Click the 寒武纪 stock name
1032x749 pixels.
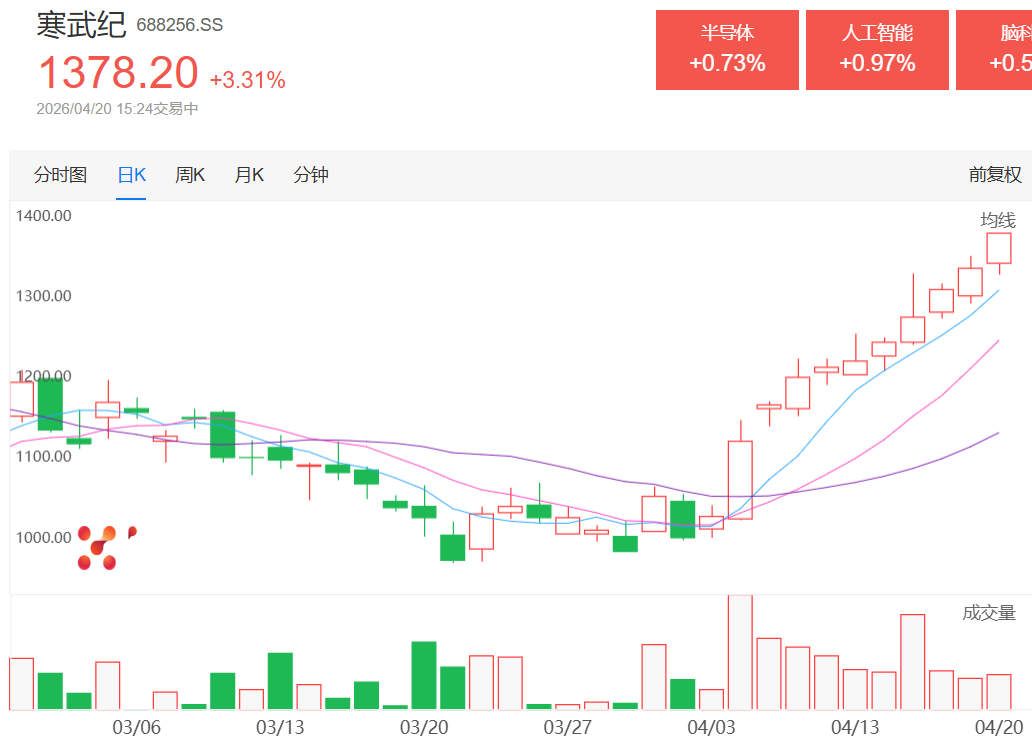(x=80, y=25)
